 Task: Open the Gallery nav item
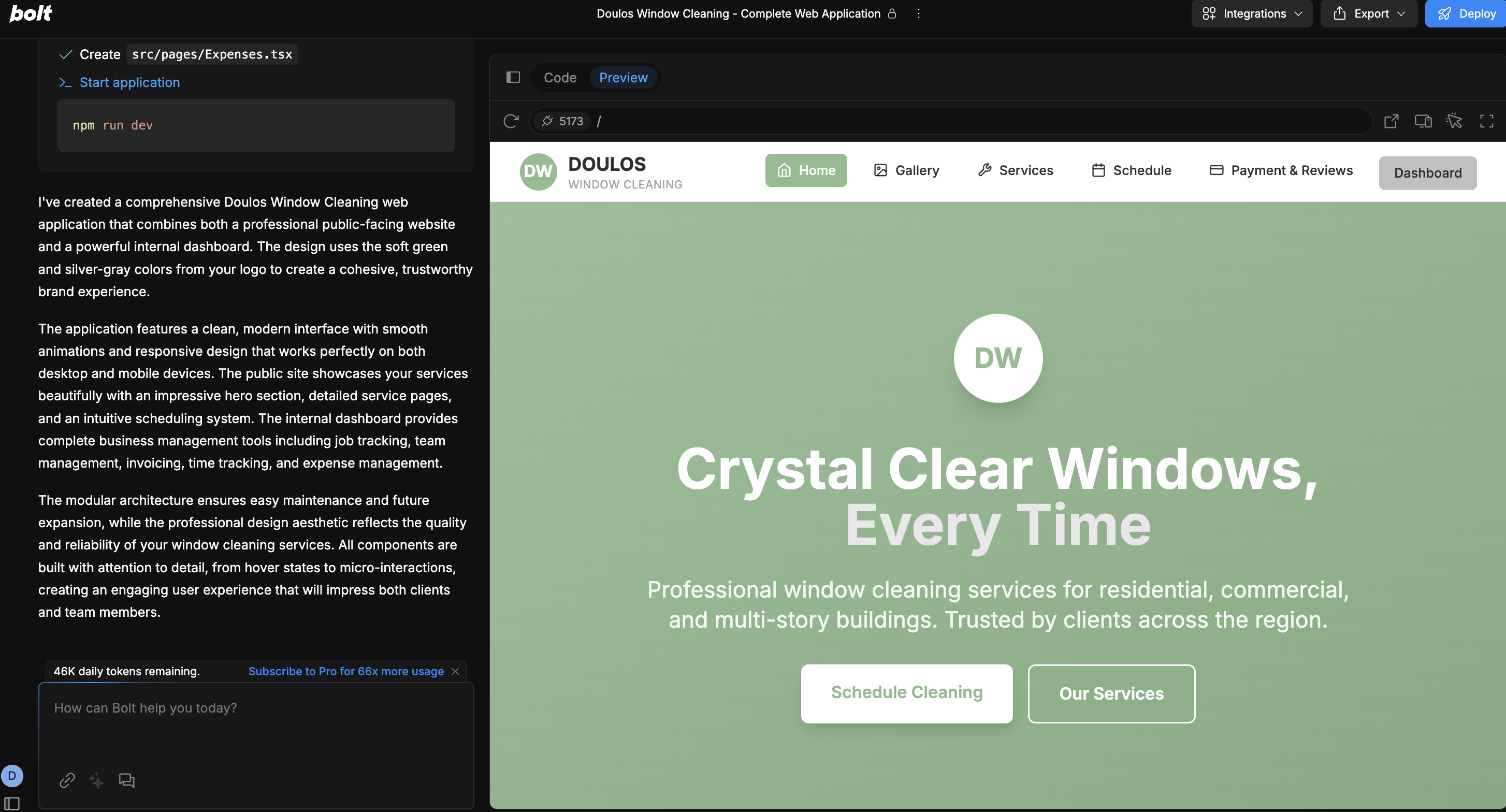tap(906, 170)
